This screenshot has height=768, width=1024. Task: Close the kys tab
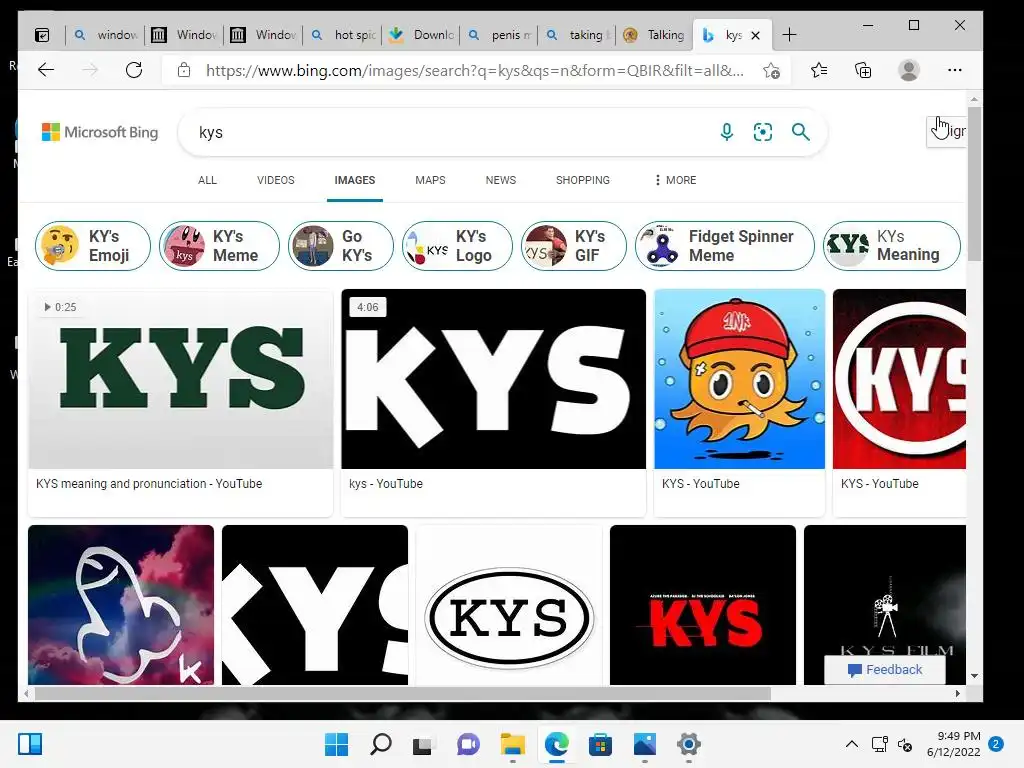(x=755, y=35)
